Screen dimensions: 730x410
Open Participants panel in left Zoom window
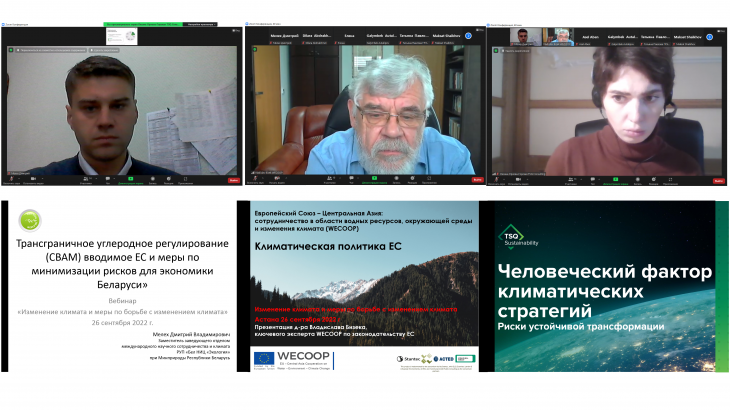(86, 179)
